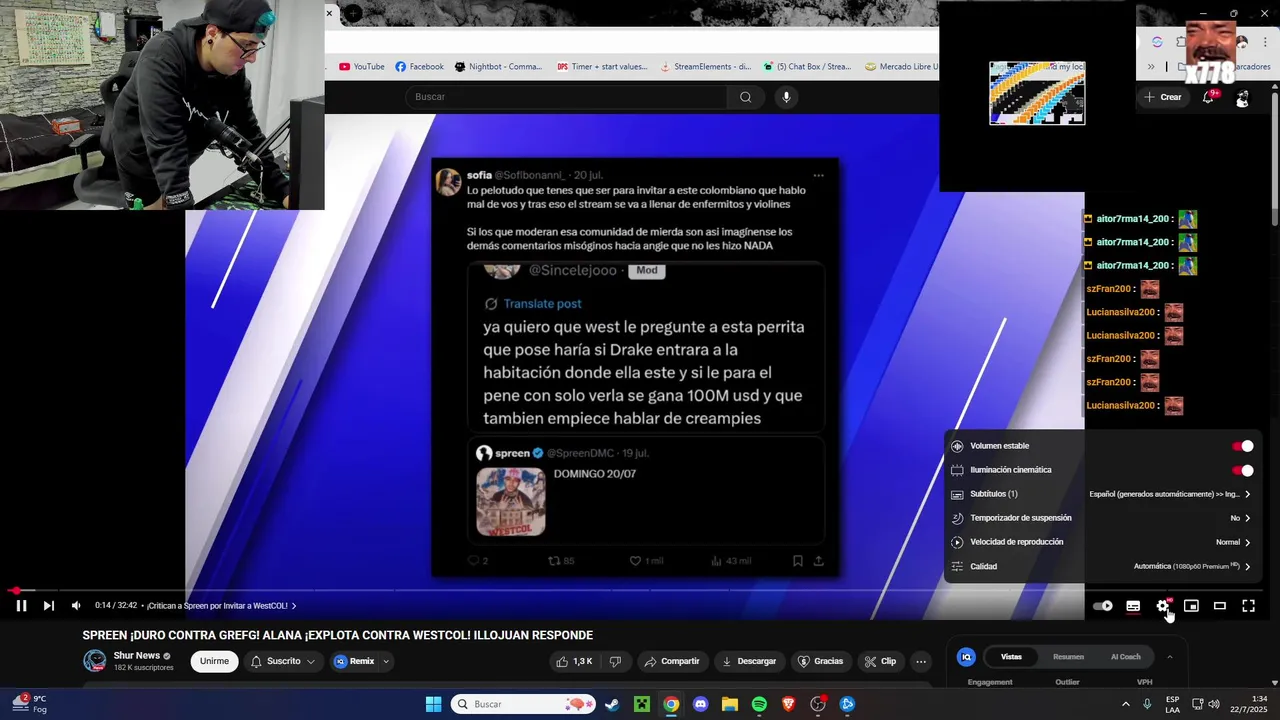Viewport: 1280px width, 720px height.
Task: Click the Remix button
Action: coord(354,661)
